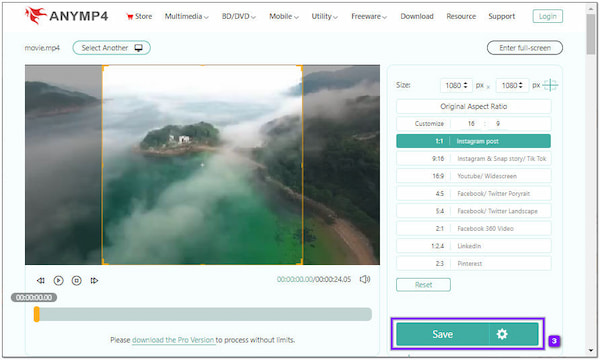Step forward one frame
Screen dimensions: 600x360
coord(94,281)
